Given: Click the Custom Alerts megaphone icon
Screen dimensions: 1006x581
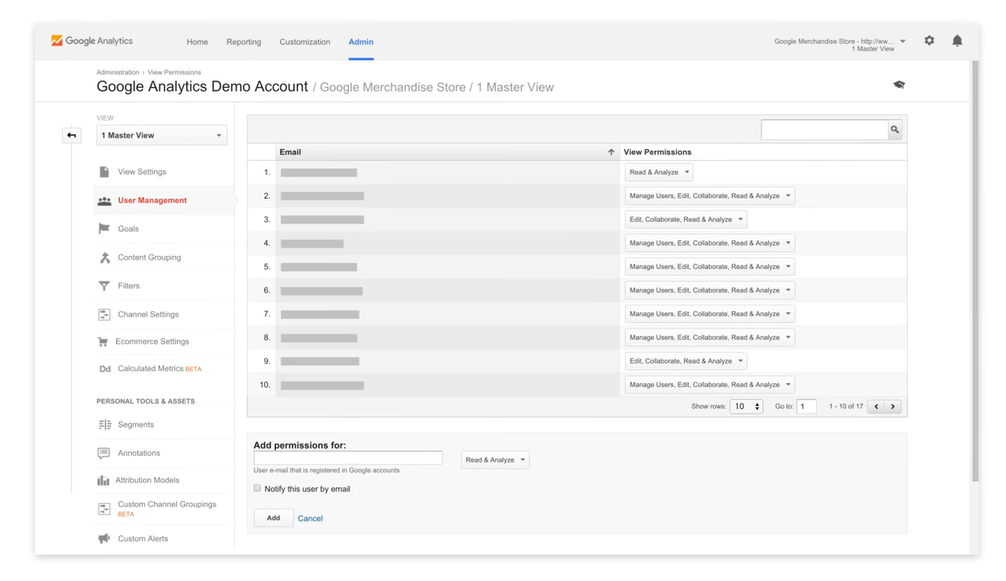Looking at the screenshot, I should coord(104,539).
